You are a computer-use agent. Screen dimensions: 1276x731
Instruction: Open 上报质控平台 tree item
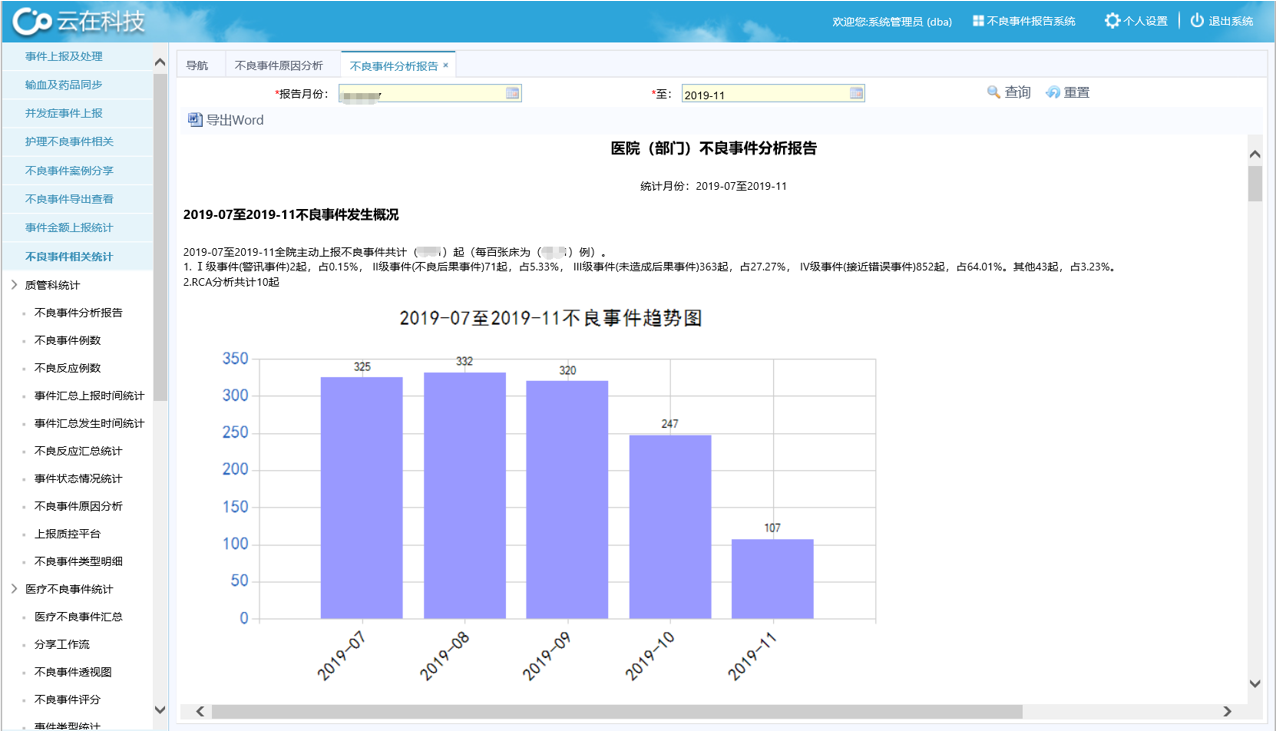click(x=67, y=534)
